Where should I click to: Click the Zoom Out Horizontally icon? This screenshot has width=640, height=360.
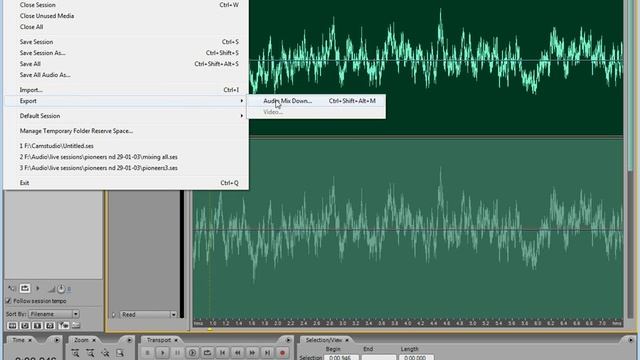point(90,353)
